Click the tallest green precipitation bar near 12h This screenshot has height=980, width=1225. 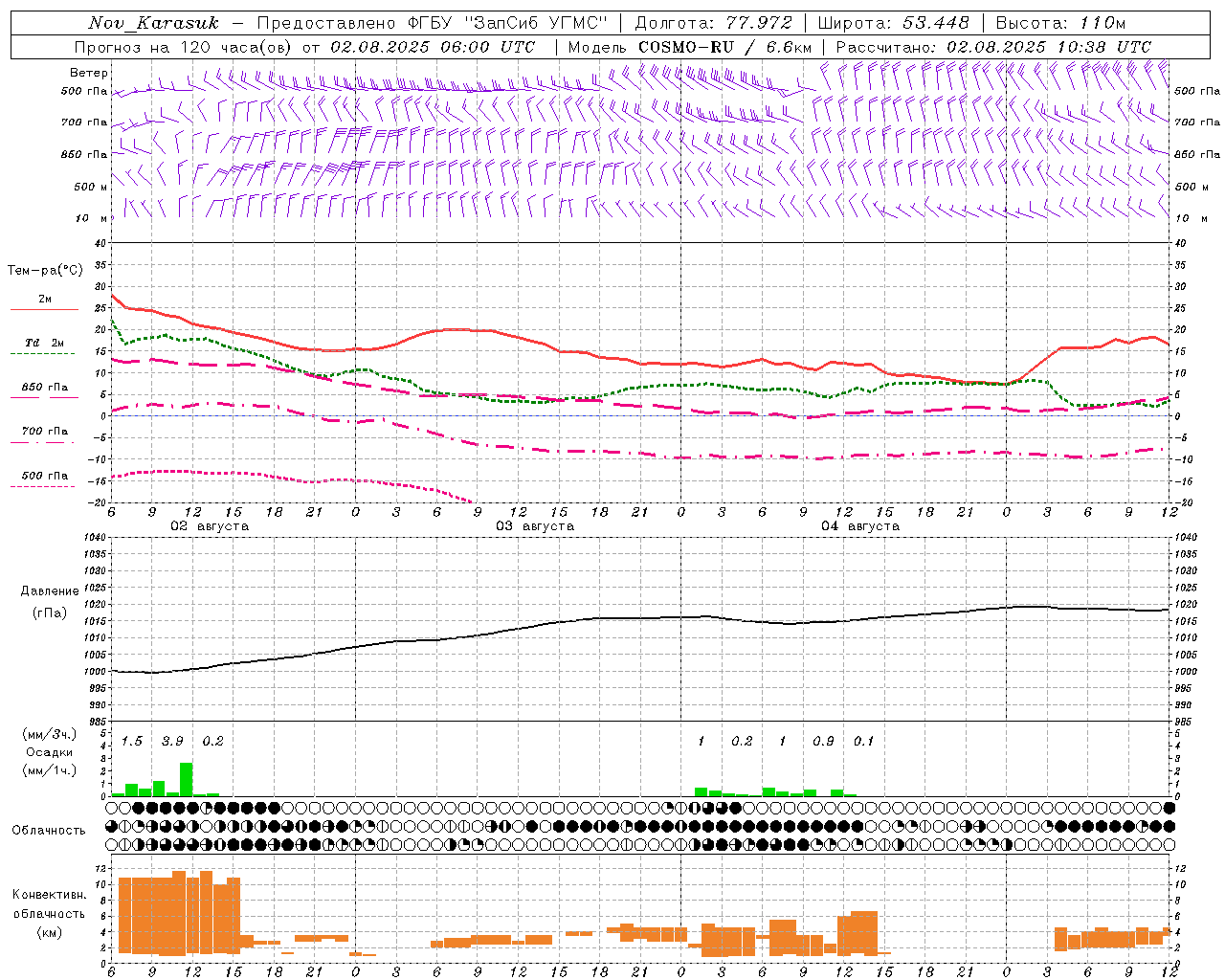click(187, 779)
